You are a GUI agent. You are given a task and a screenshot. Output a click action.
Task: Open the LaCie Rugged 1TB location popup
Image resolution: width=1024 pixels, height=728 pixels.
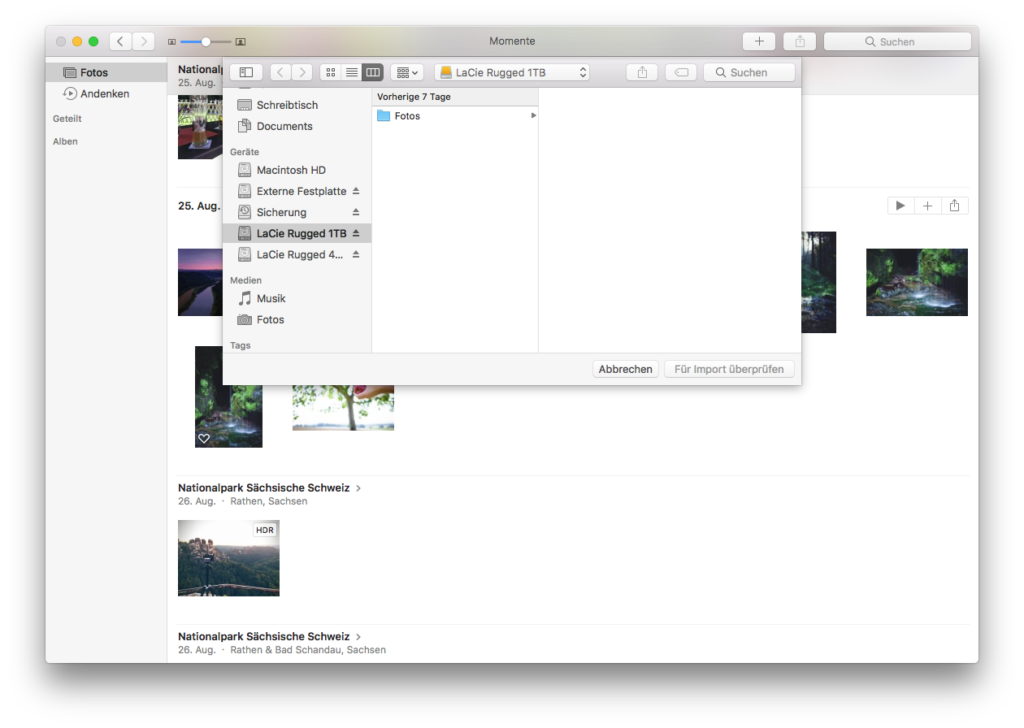click(x=513, y=72)
